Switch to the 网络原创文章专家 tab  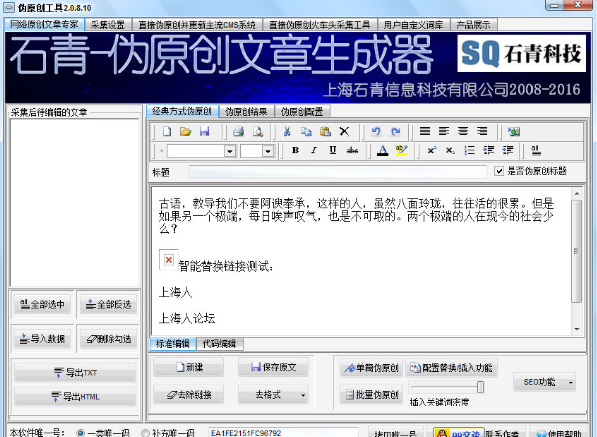[44, 24]
